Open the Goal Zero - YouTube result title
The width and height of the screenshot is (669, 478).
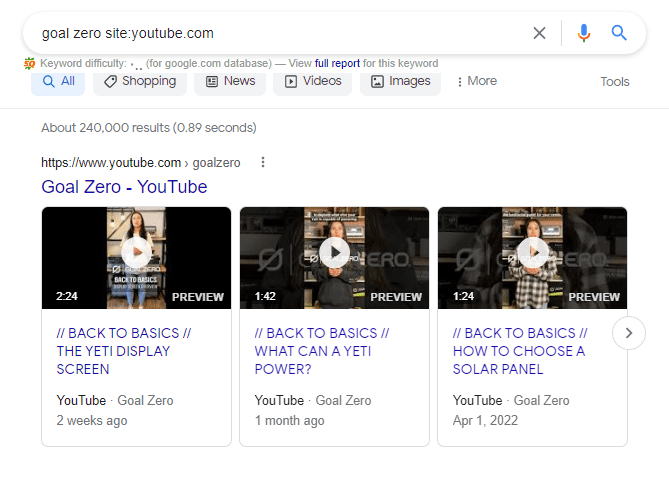point(124,187)
